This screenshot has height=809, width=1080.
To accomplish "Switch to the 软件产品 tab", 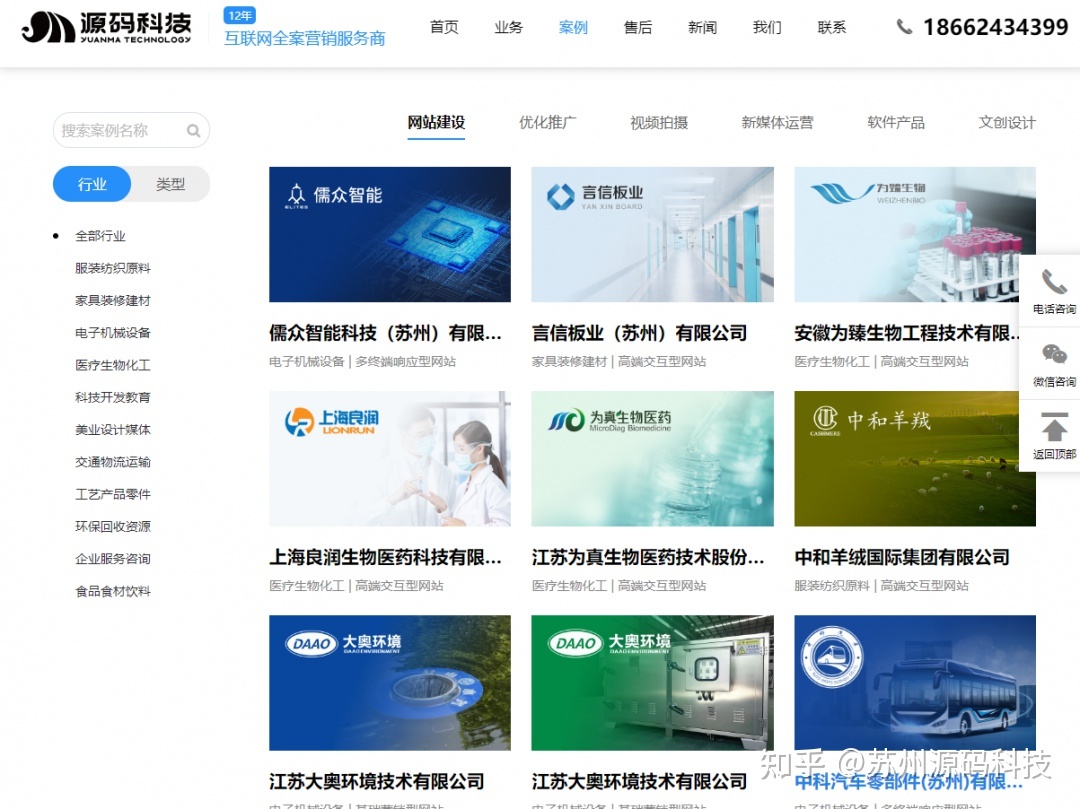I will click(x=896, y=123).
